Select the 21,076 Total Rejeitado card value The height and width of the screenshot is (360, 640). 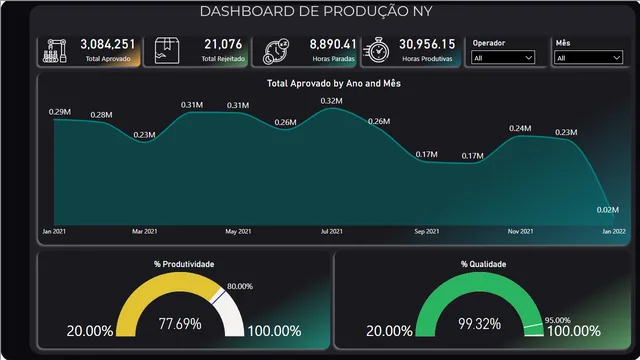[223, 44]
